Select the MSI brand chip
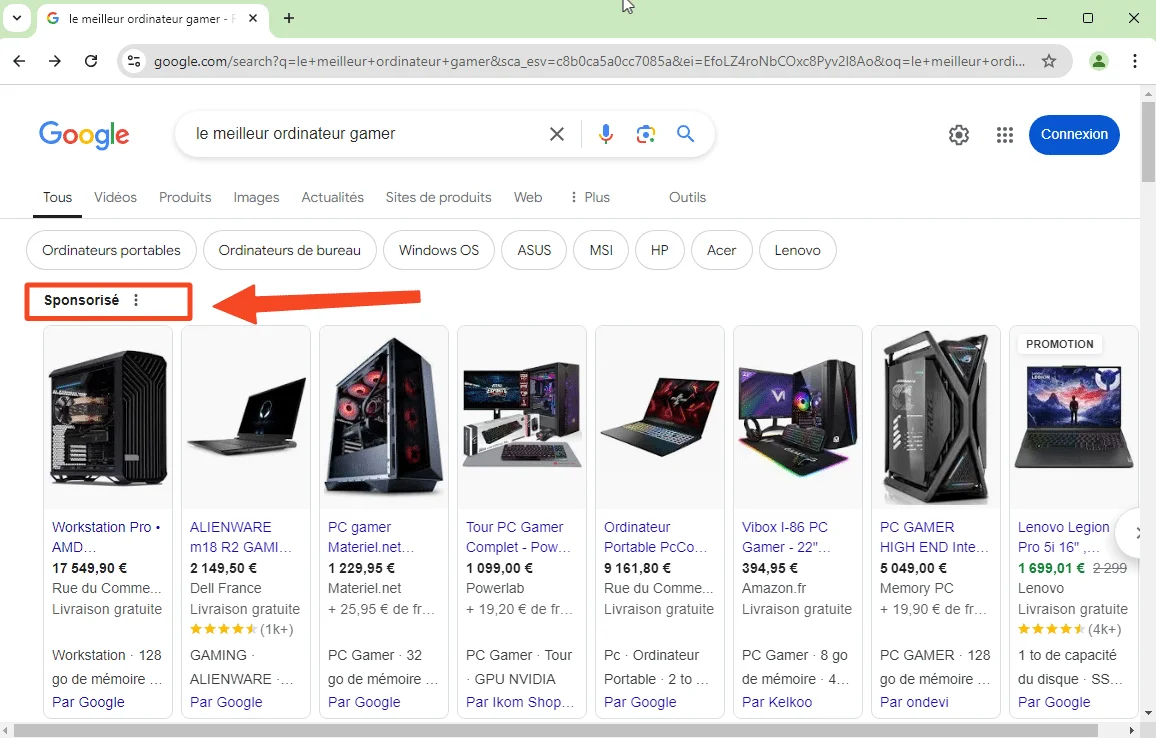 602,250
